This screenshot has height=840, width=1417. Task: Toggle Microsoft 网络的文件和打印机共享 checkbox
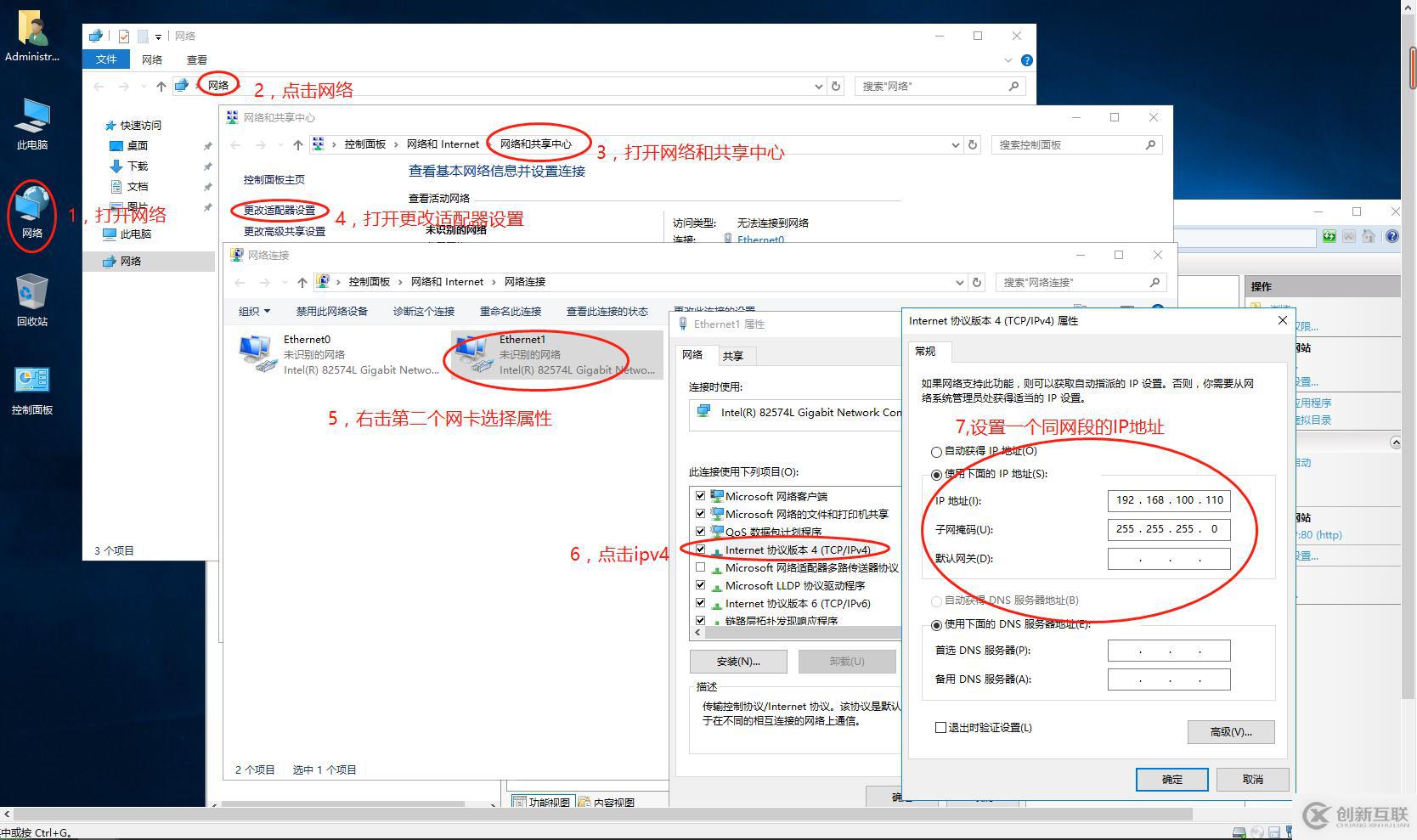pos(700,513)
